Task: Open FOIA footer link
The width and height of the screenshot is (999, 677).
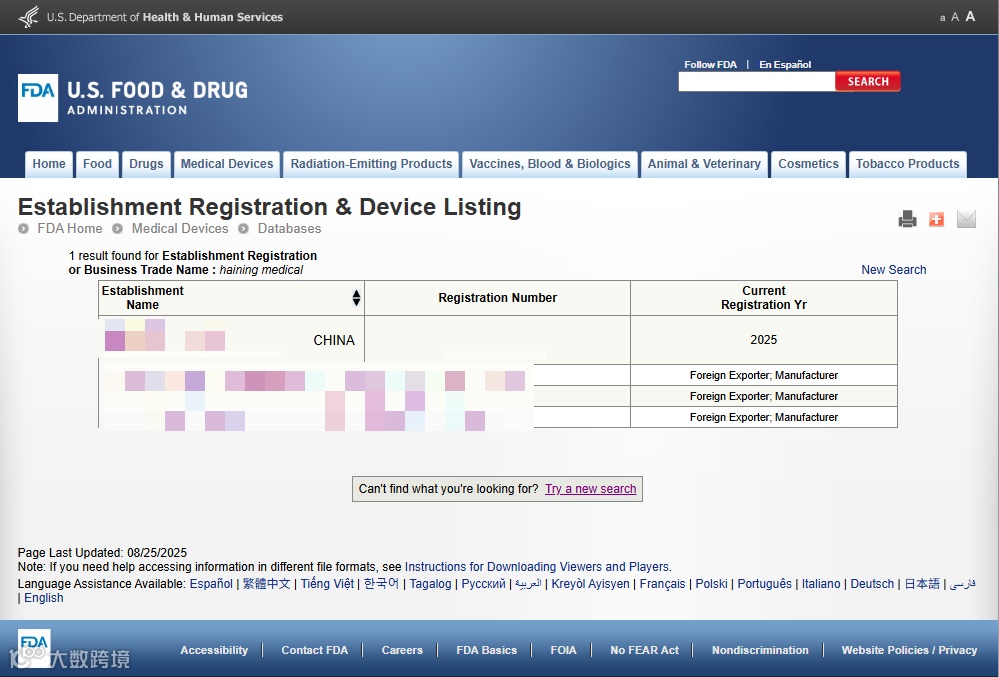Action: [563, 650]
